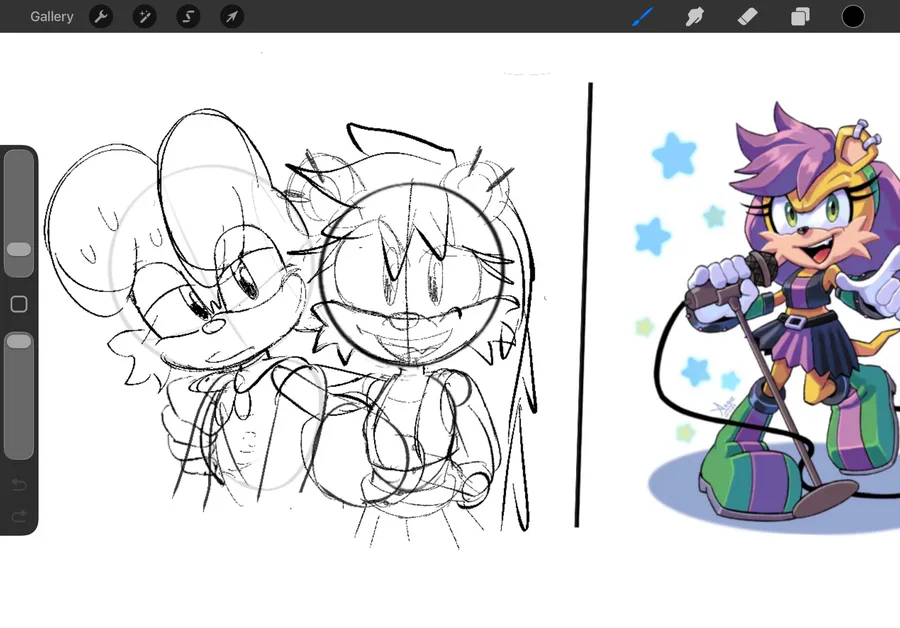Adjust the brush opacity slider

[19, 395]
